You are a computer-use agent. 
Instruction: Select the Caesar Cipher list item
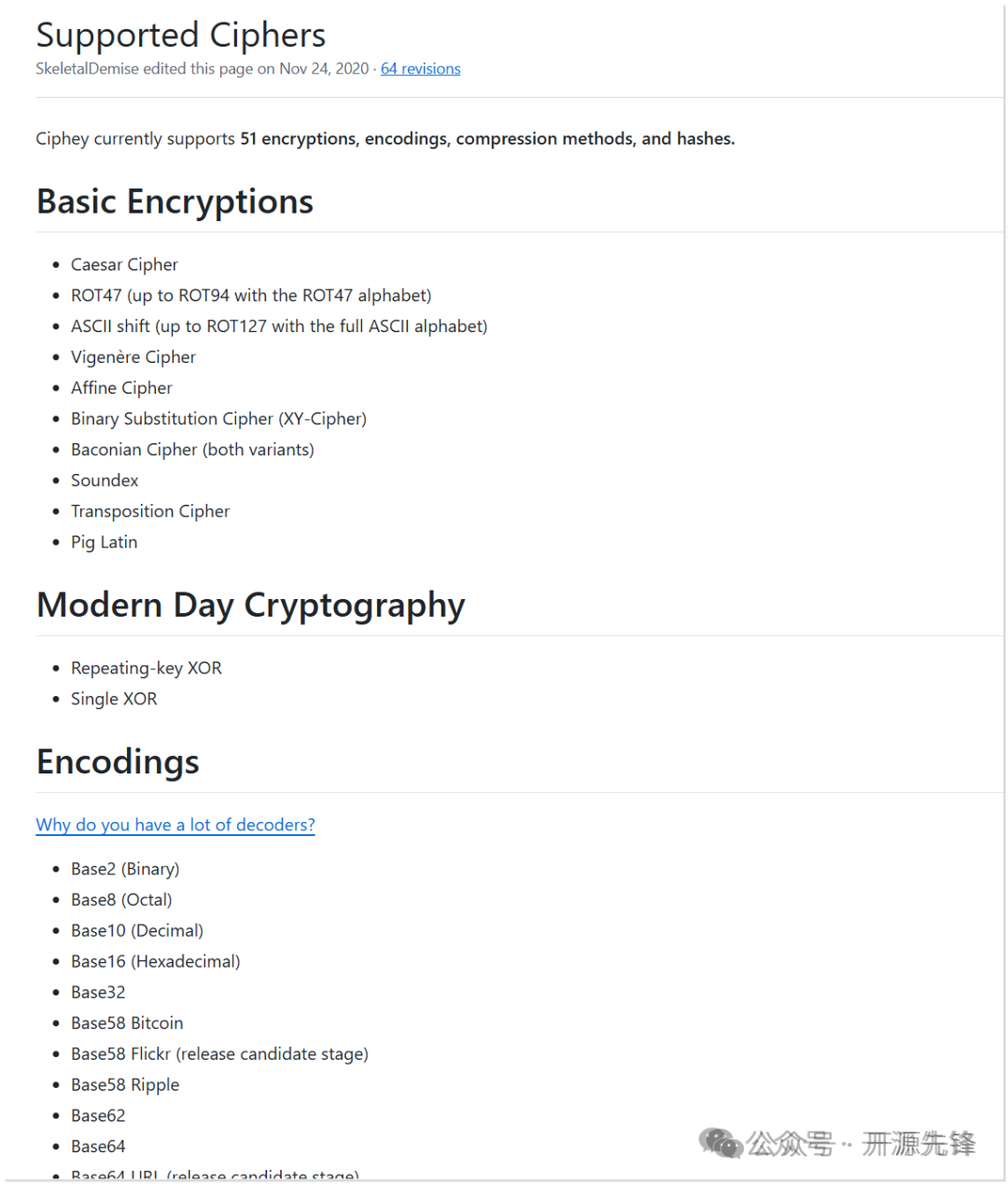pos(124,265)
